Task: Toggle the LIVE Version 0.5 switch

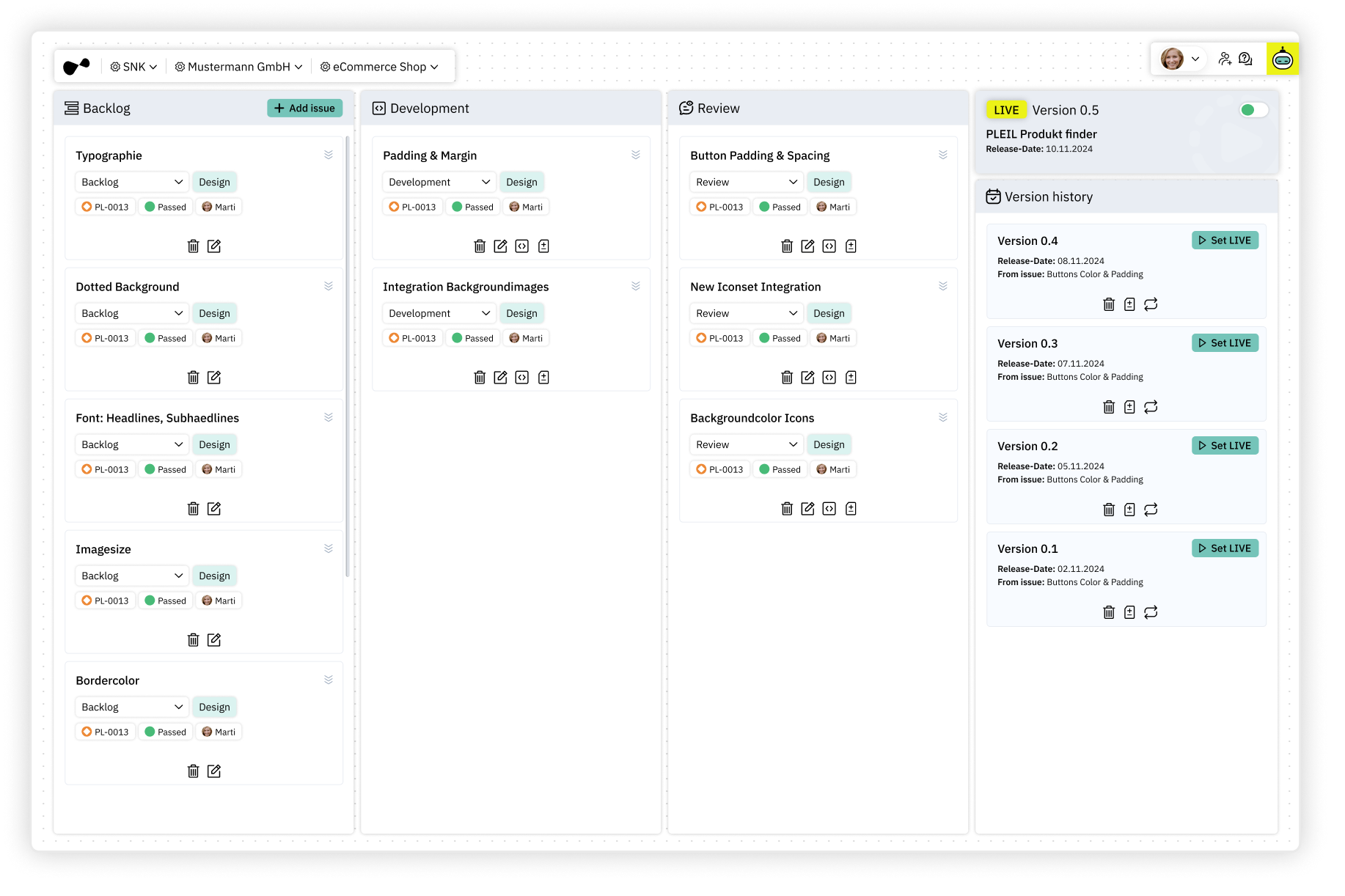Action: click(1253, 110)
